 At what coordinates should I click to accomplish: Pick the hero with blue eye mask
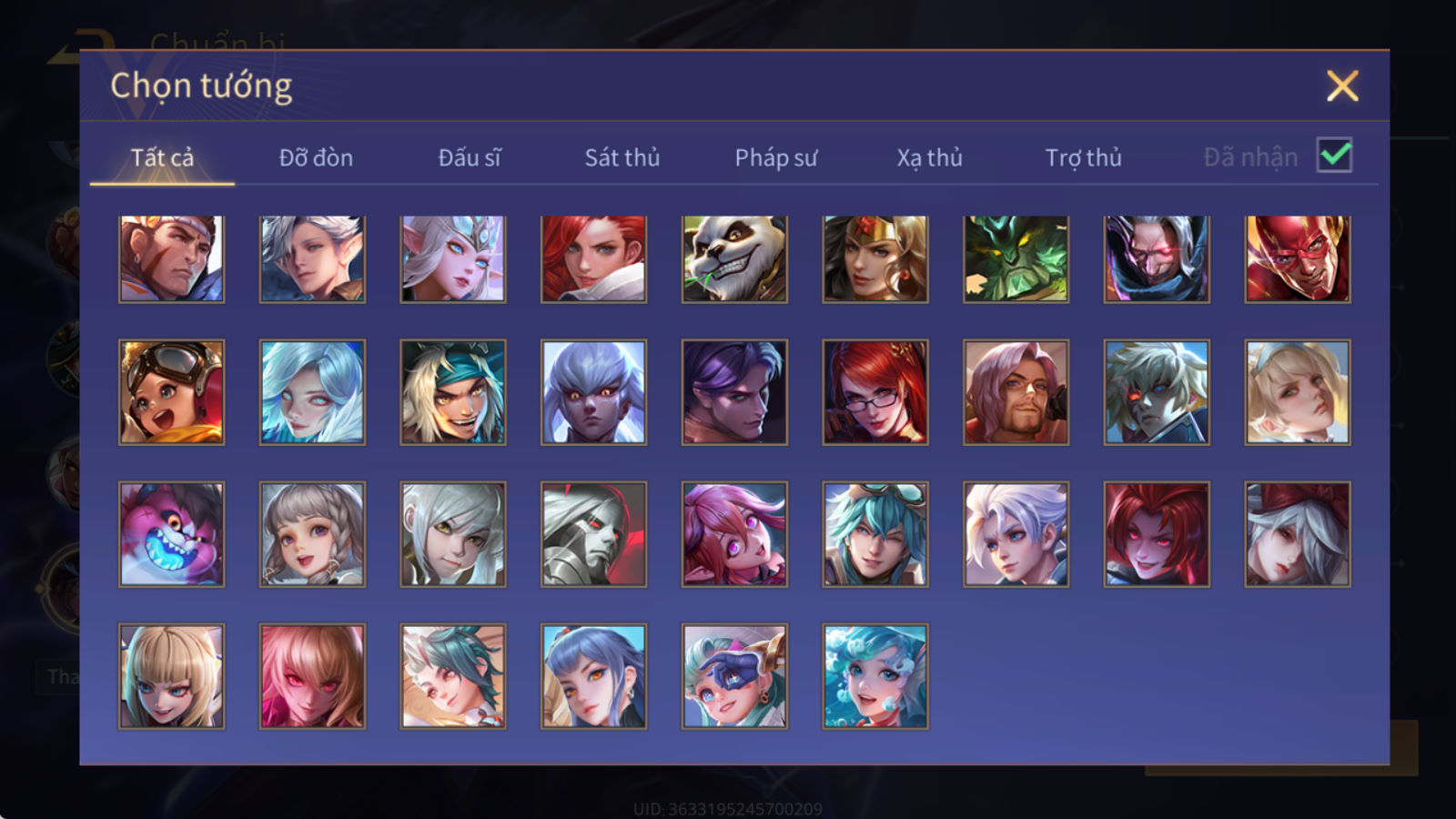pos(734,676)
